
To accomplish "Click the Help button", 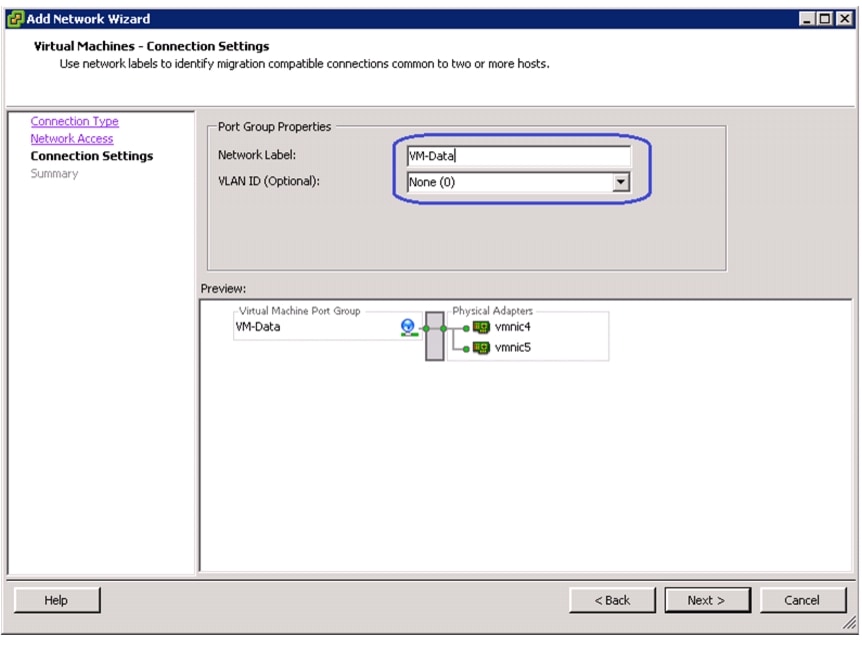I will pyautogui.click(x=57, y=600).
